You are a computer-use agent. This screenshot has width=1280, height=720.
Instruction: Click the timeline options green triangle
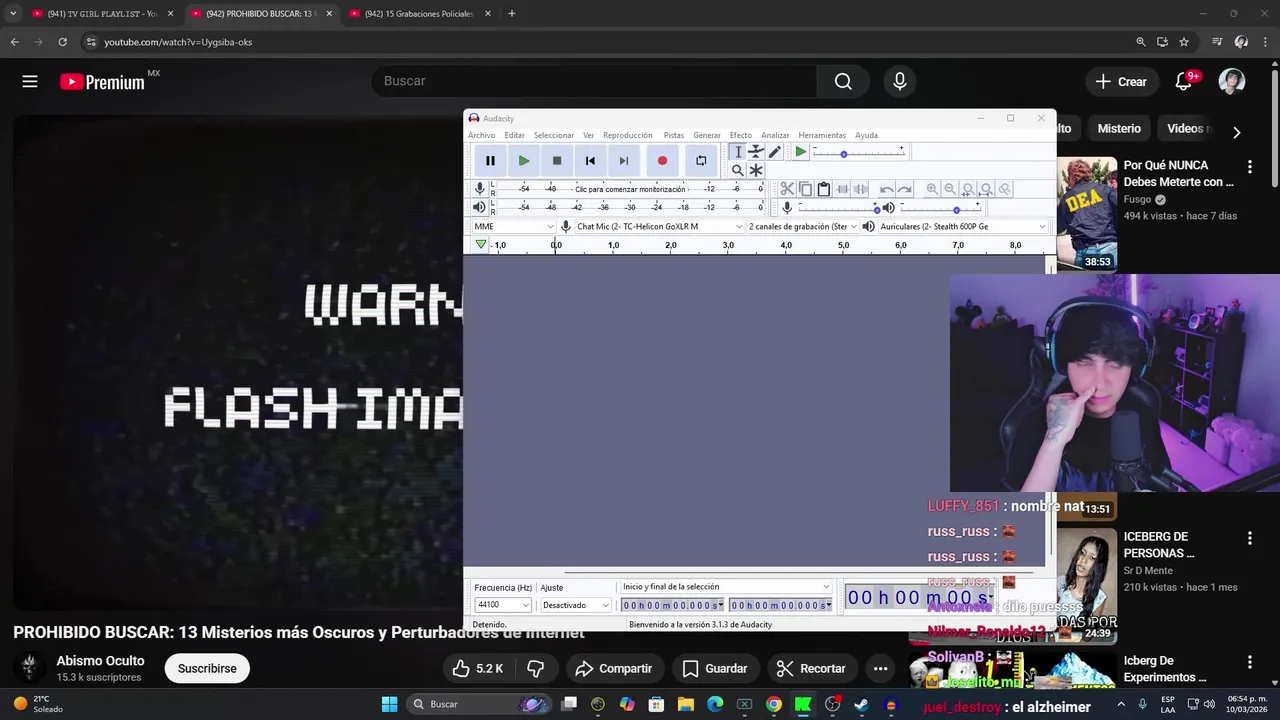pyautogui.click(x=481, y=244)
